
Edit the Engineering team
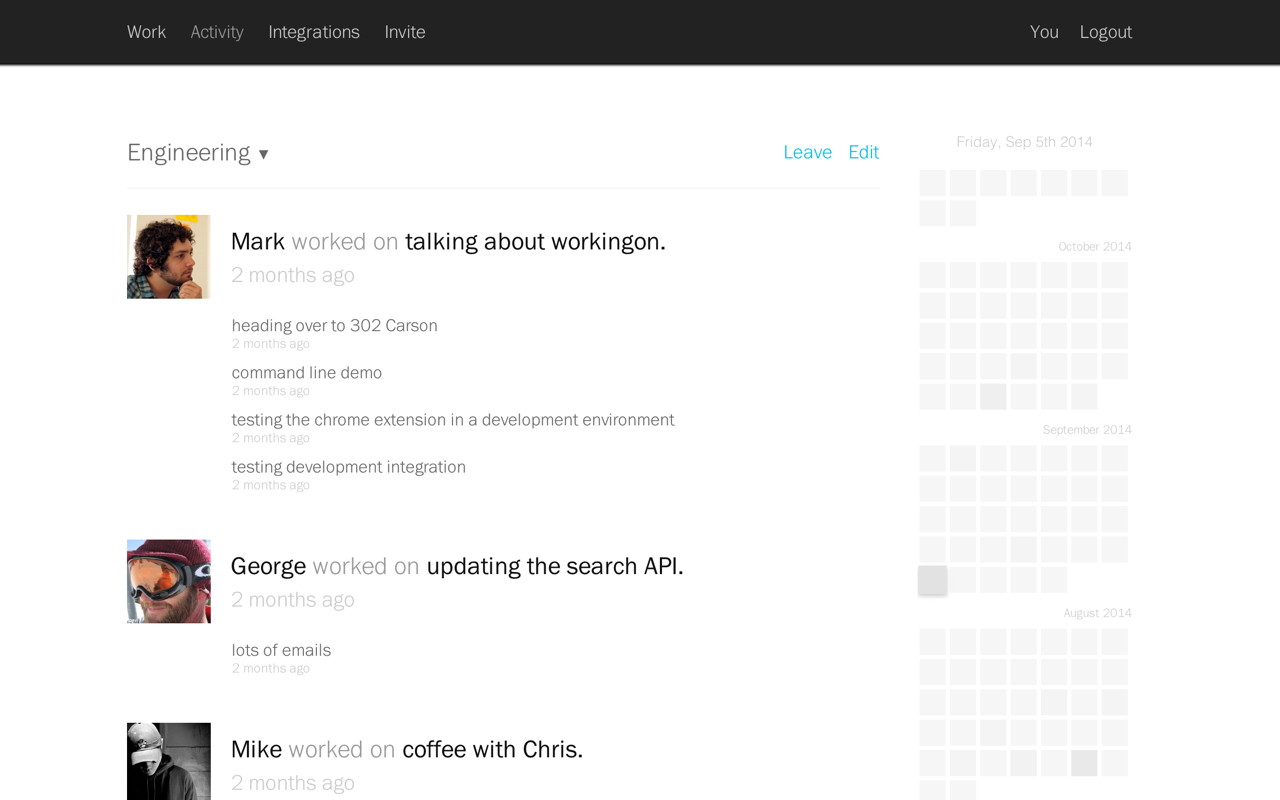(864, 152)
